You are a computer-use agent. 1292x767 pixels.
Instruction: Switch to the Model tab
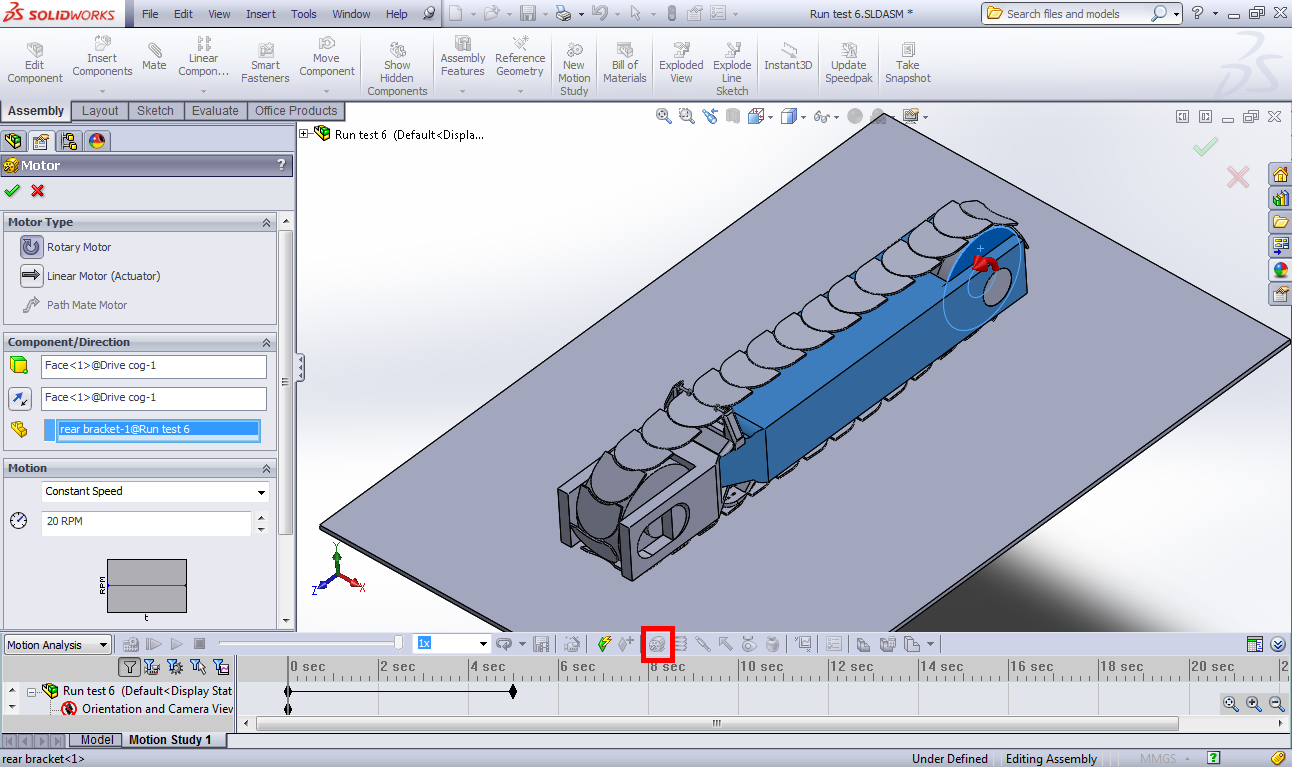96,740
